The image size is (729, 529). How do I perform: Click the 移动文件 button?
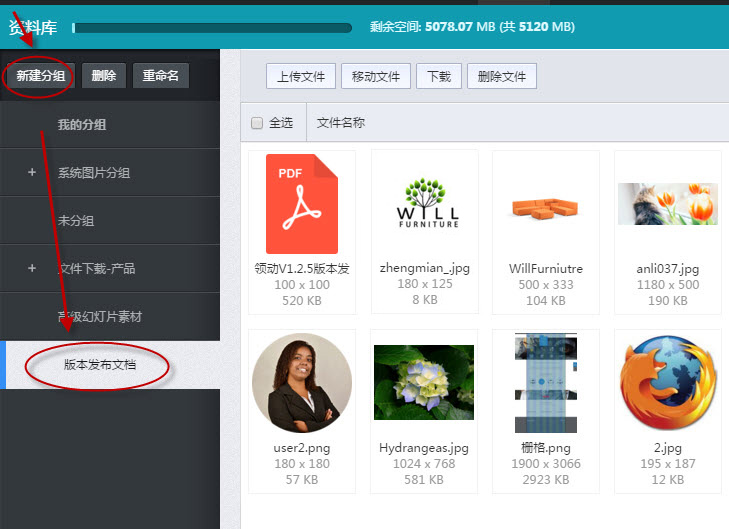tap(375, 76)
